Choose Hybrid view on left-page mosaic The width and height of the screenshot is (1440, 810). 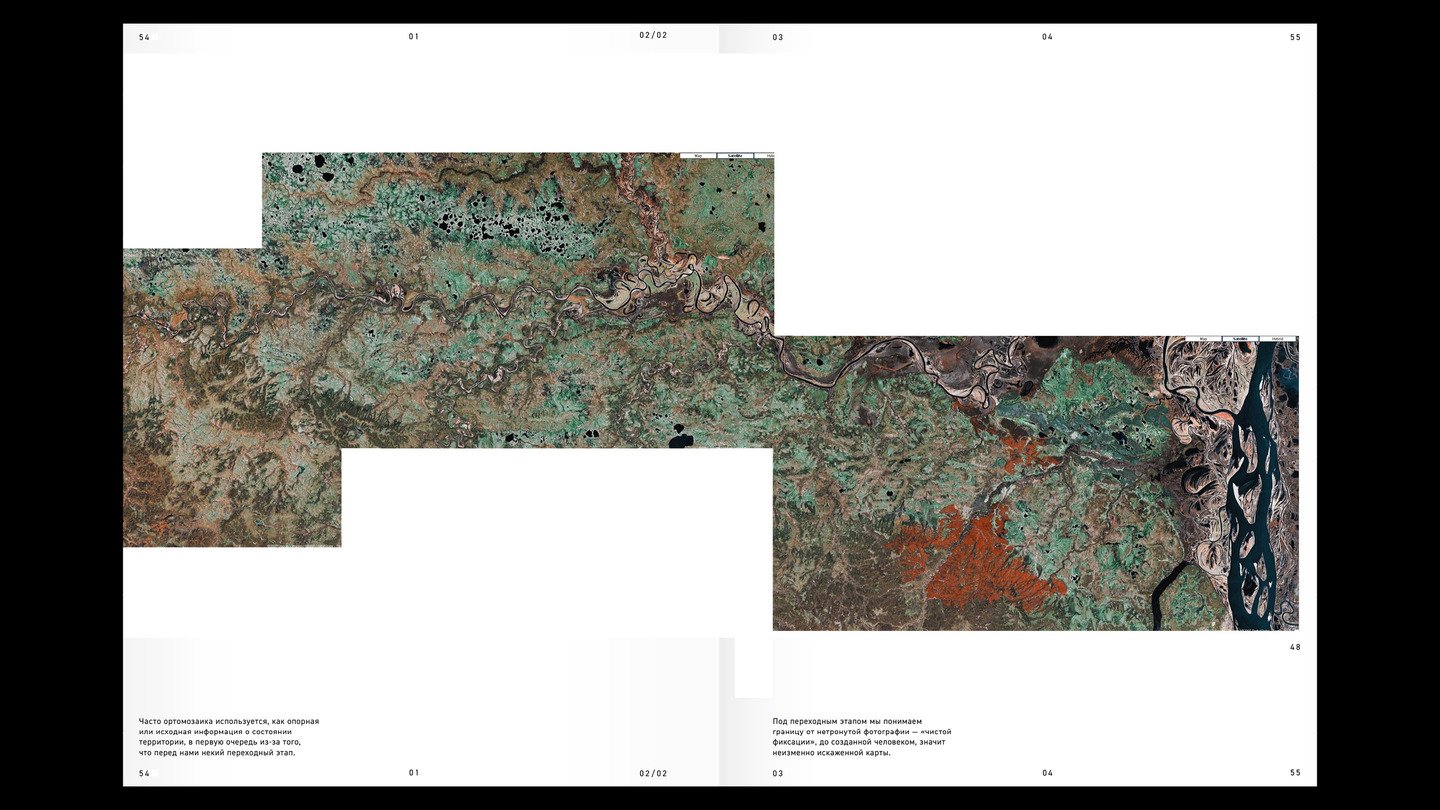(764, 155)
